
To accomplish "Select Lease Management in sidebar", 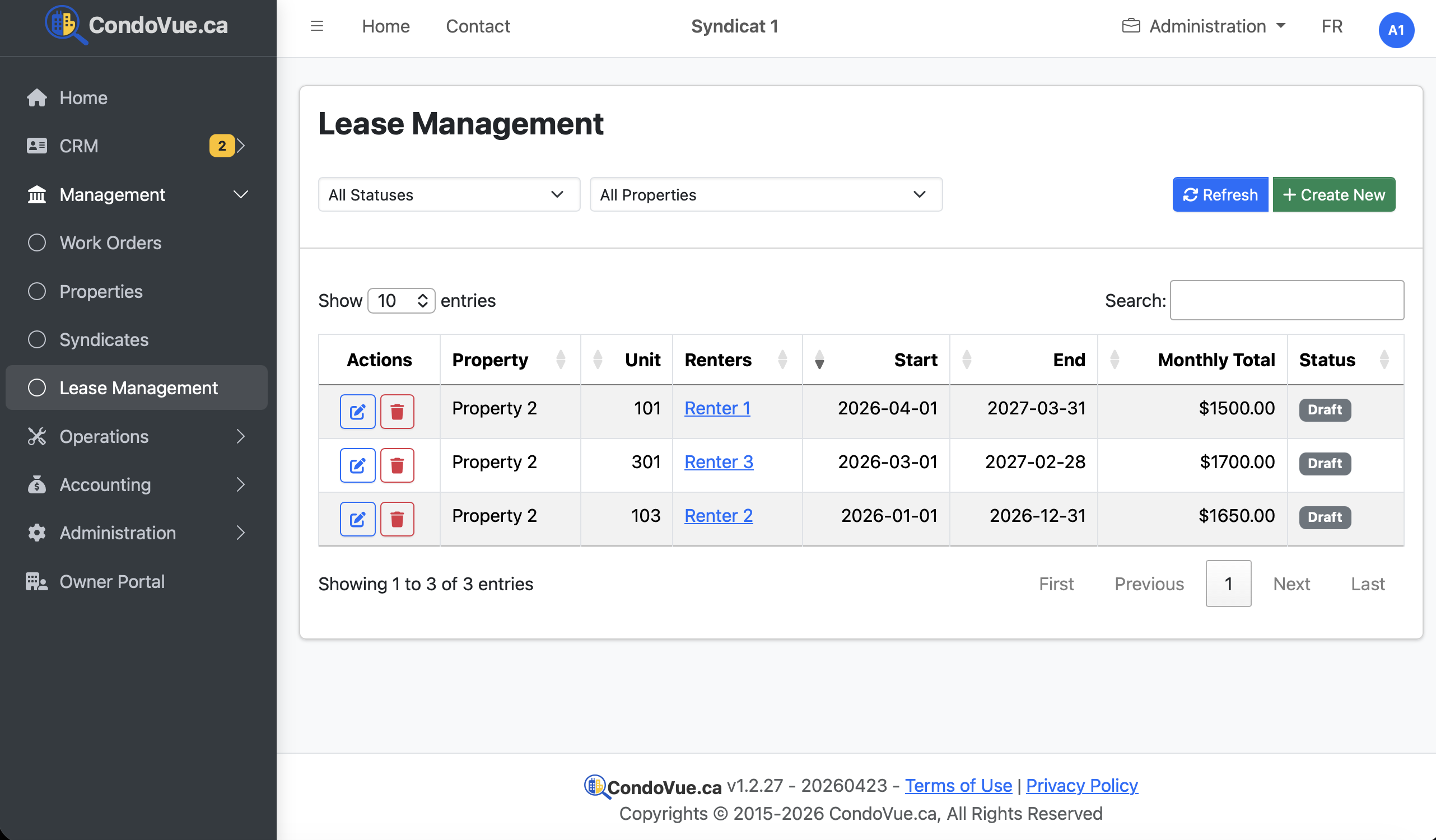I will (x=137, y=388).
